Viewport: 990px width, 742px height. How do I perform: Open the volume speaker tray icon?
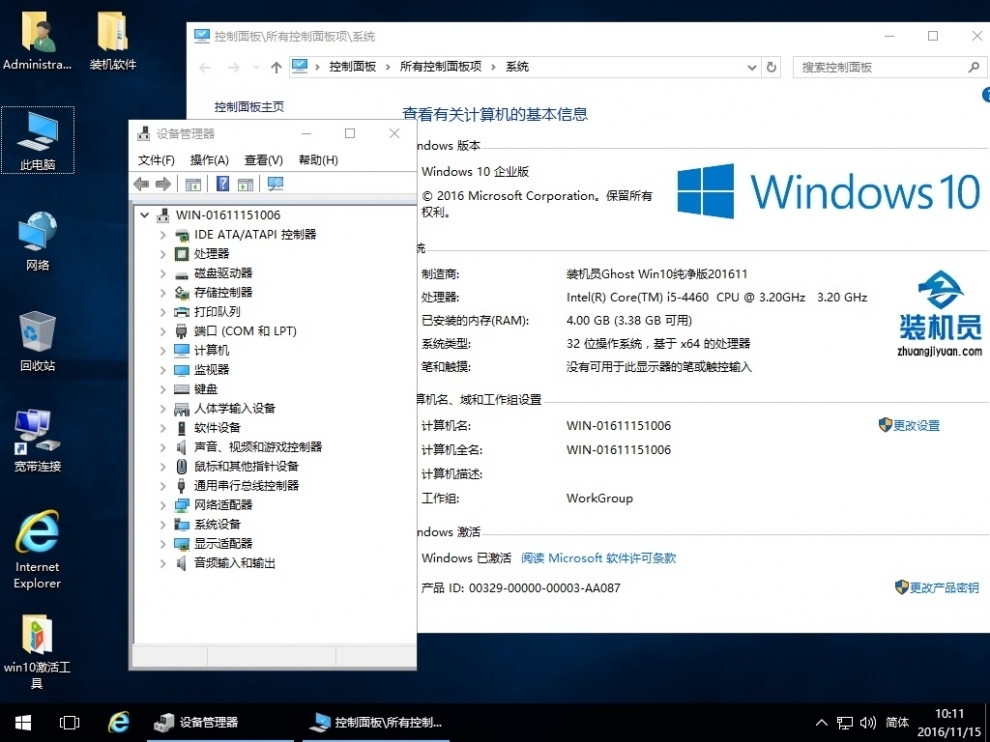click(x=868, y=722)
